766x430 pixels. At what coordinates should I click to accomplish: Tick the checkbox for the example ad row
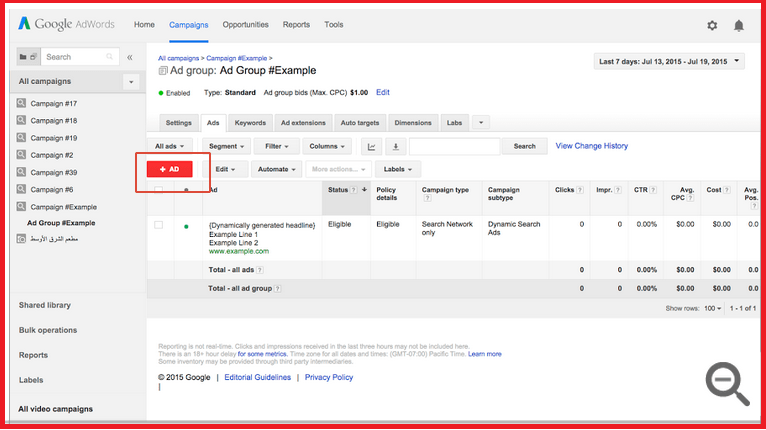coord(159,225)
